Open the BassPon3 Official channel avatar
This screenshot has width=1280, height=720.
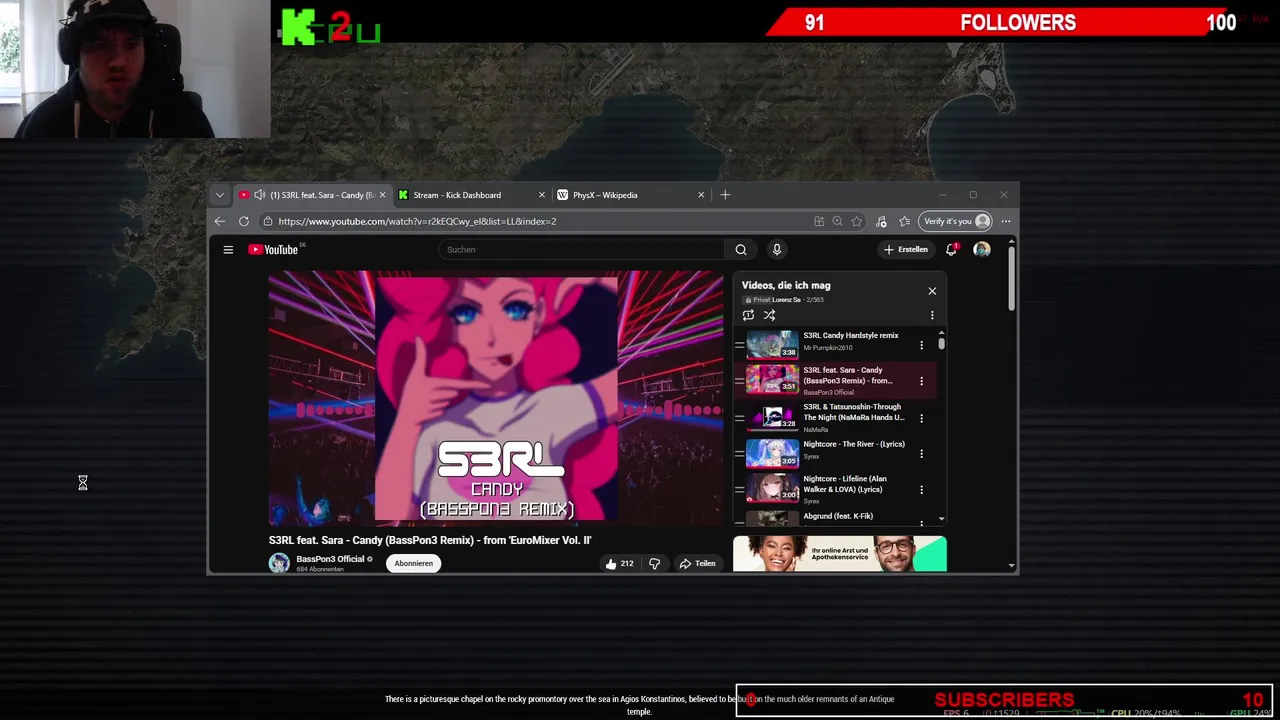[279, 563]
